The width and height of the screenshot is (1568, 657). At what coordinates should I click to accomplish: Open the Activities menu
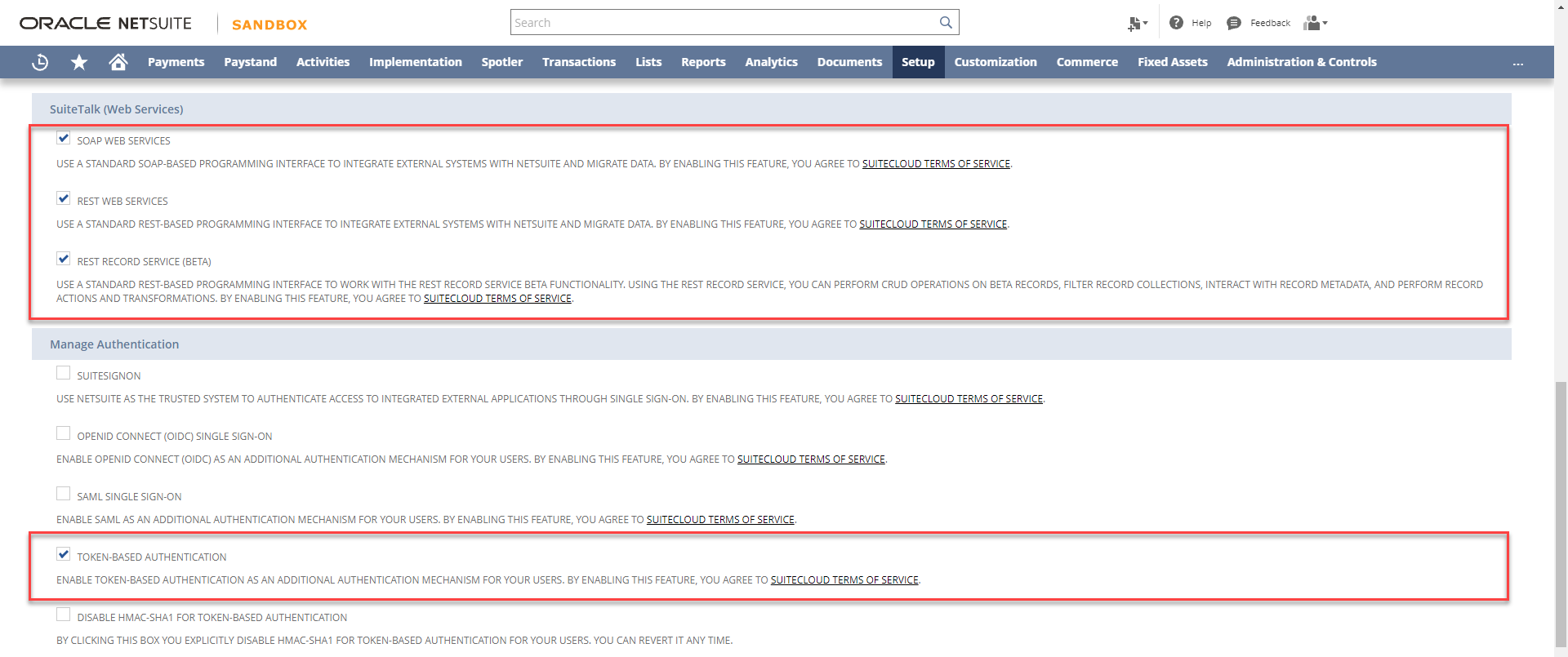click(x=323, y=62)
